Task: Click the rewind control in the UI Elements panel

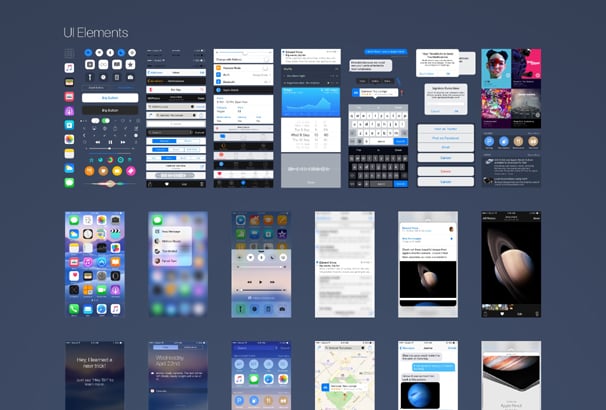Action: click(98, 142)
